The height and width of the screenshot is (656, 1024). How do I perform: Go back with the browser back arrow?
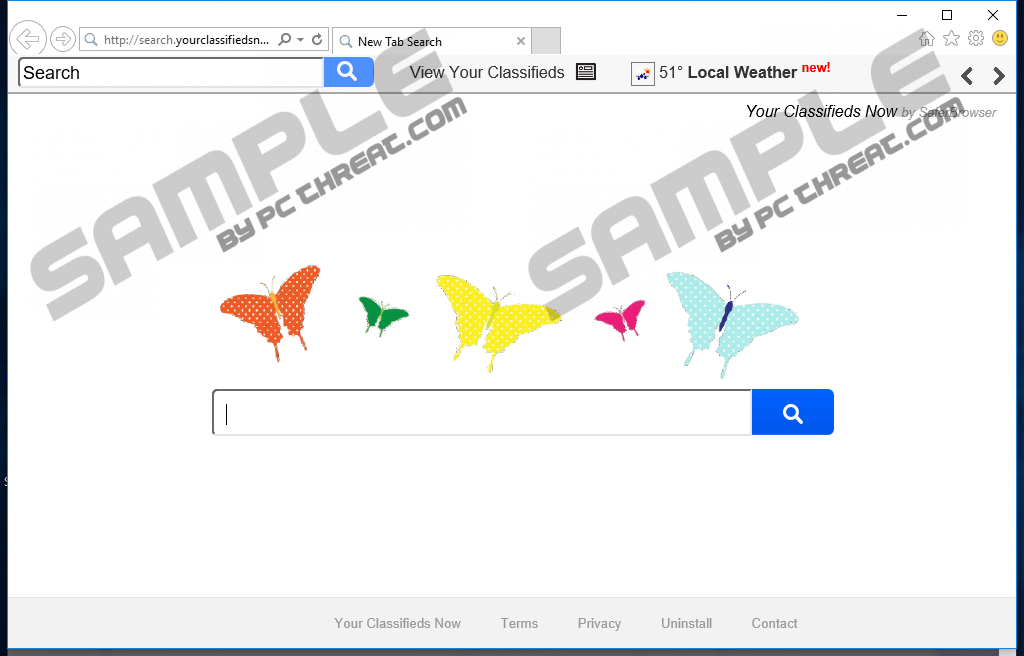tap(28, 39)
